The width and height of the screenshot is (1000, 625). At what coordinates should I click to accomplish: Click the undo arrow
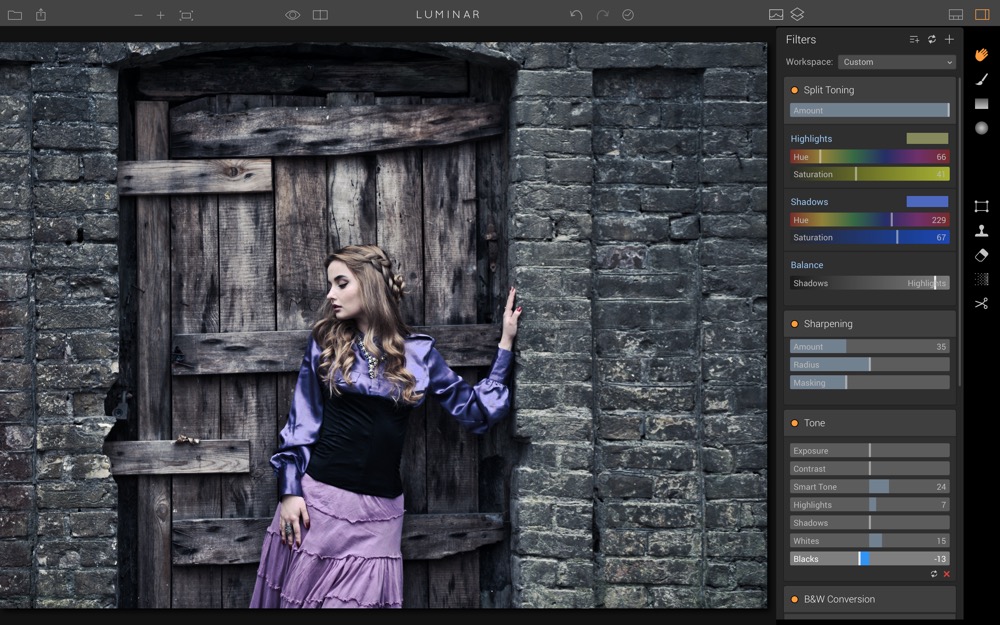coord(576,15)
